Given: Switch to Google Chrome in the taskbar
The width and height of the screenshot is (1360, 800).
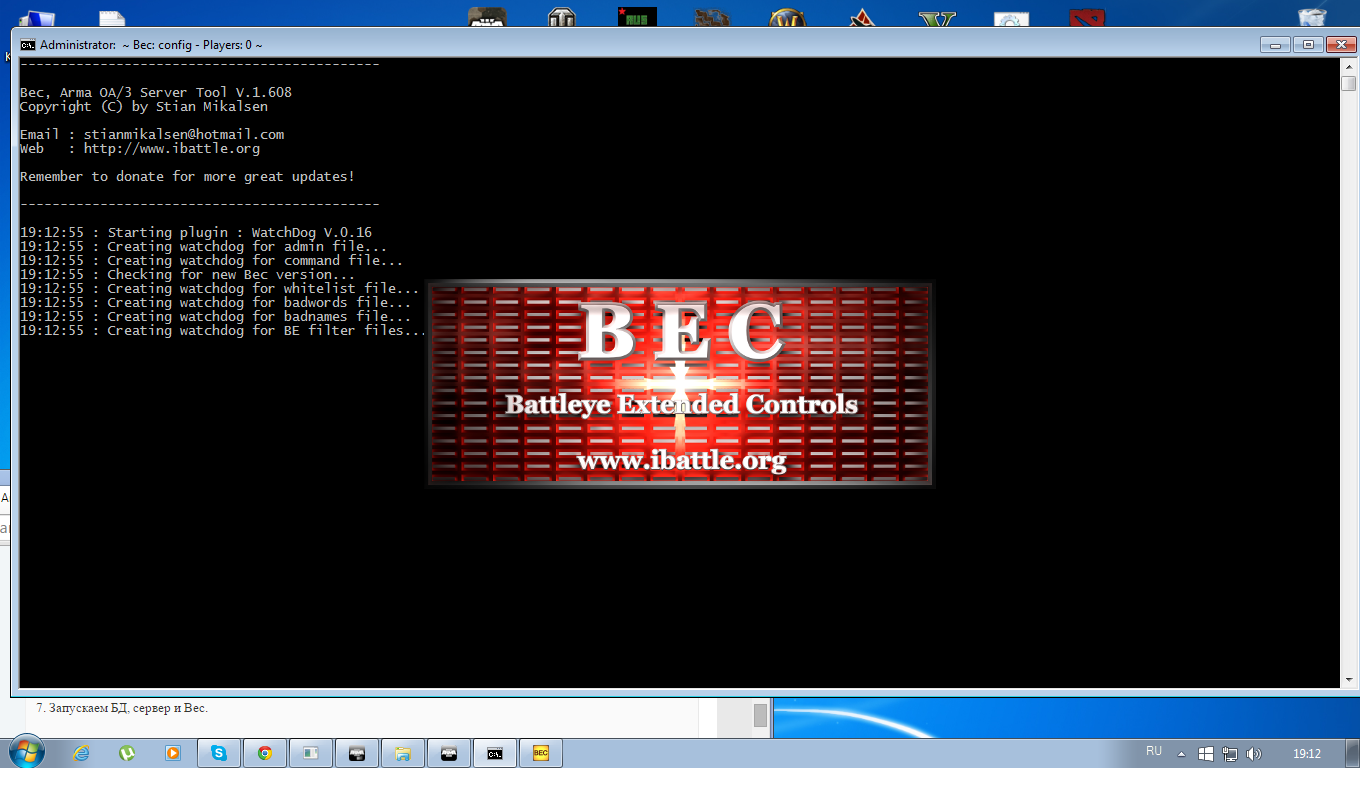Looking at the screenshot, I should tap(265, 753).
